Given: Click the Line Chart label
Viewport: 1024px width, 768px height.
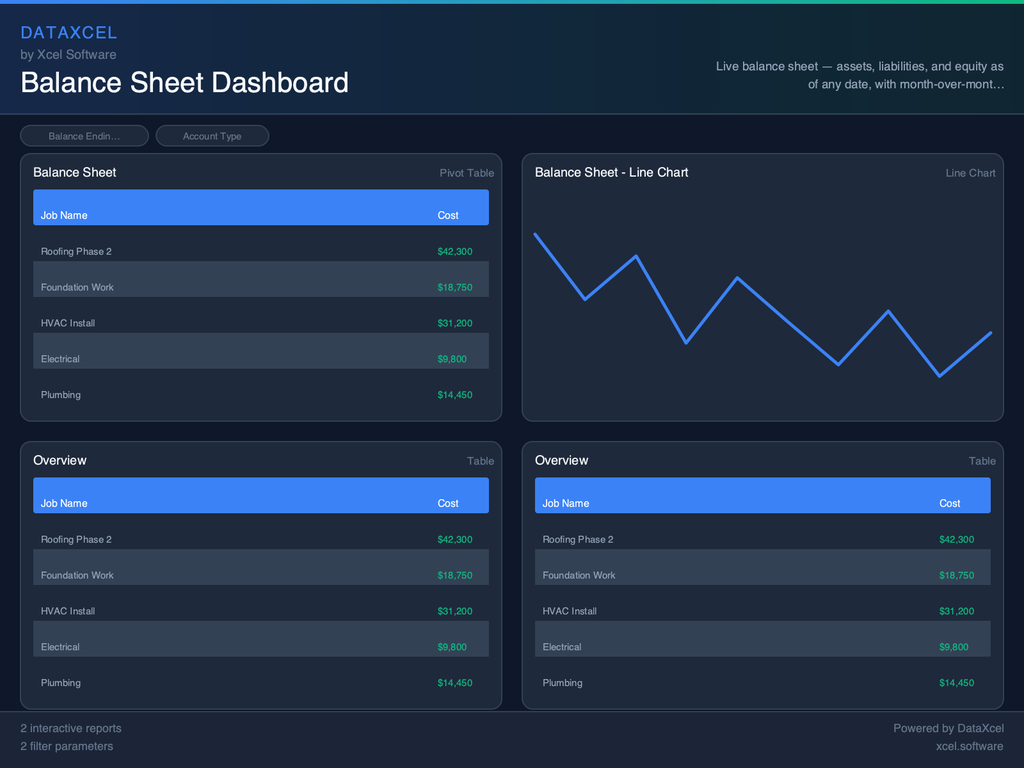Looking at the screenshot, I should point(970,172).
